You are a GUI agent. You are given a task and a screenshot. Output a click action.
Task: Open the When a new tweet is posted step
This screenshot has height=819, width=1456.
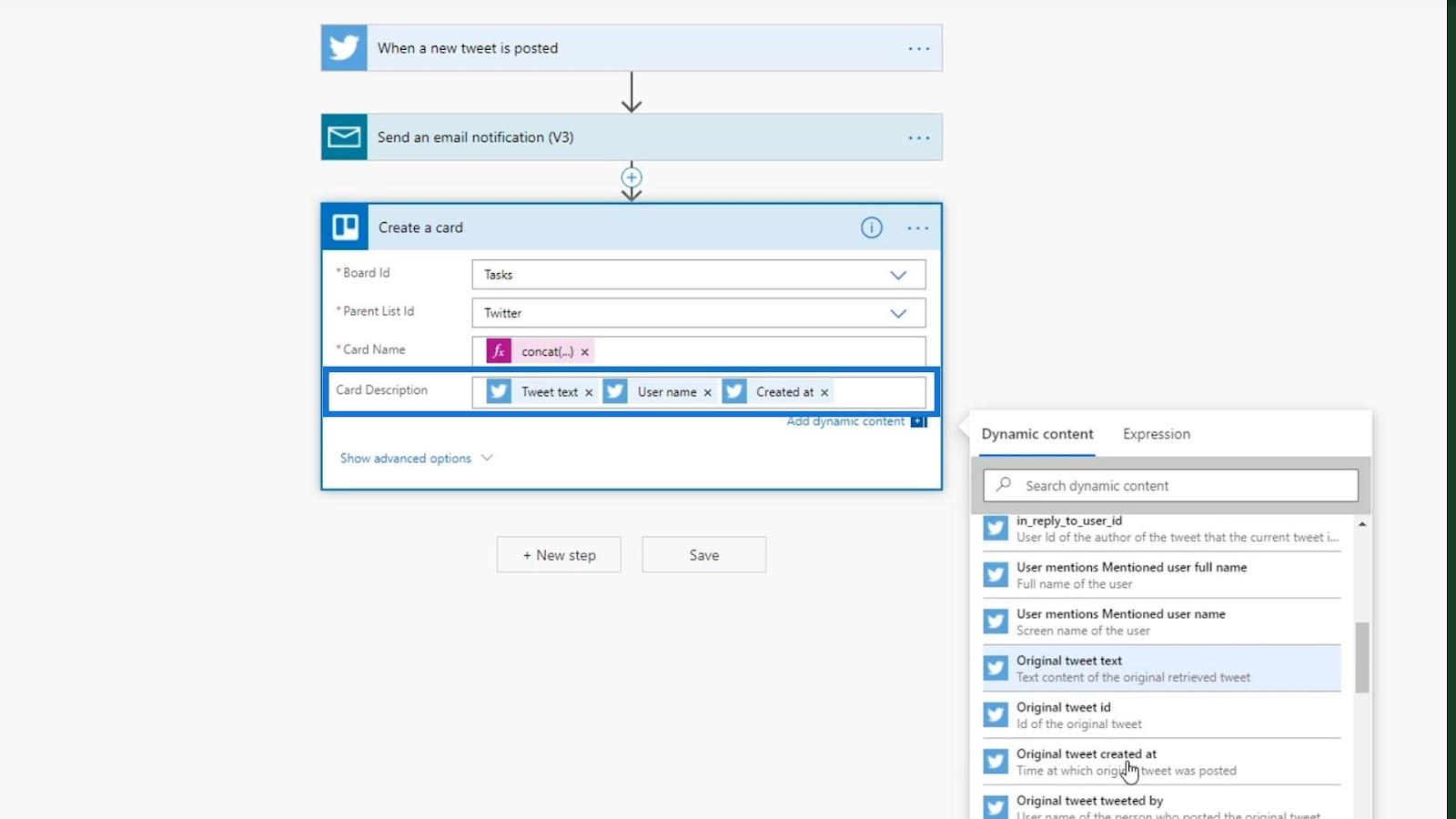coord(632,47)
